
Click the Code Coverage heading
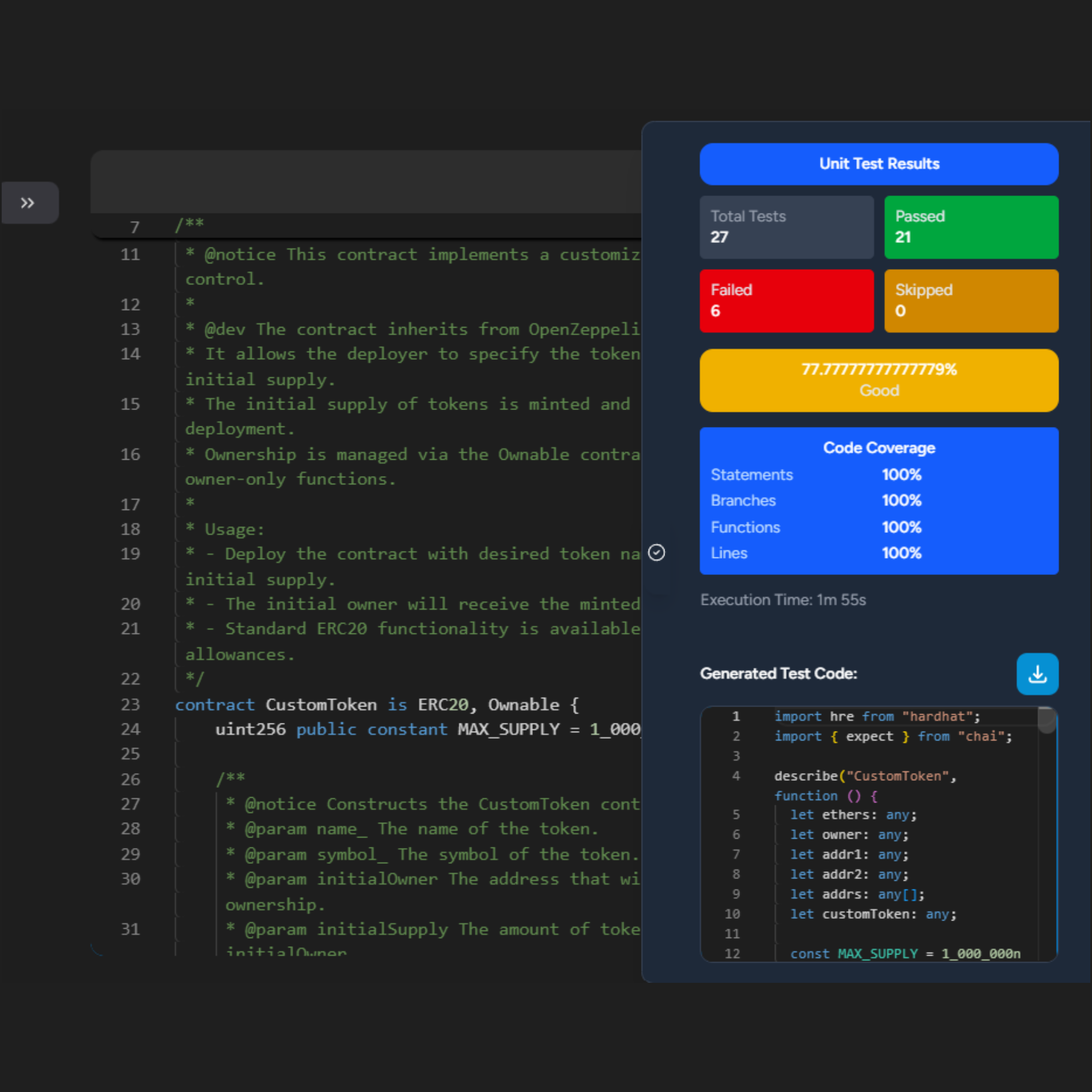[x=879, y=448]
